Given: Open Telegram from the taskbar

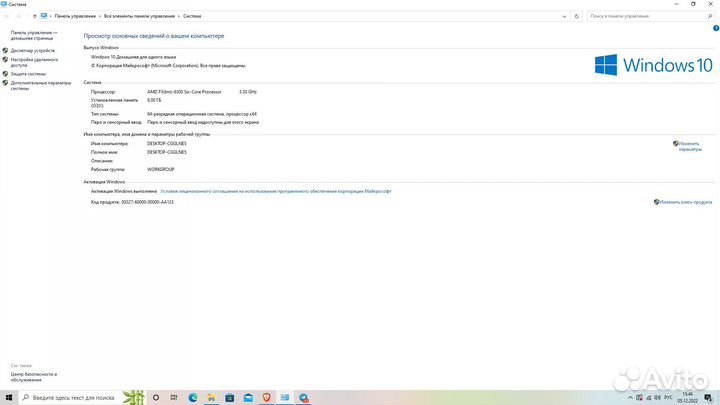Looking at the screenshot, I should click(x=304, y=398).
